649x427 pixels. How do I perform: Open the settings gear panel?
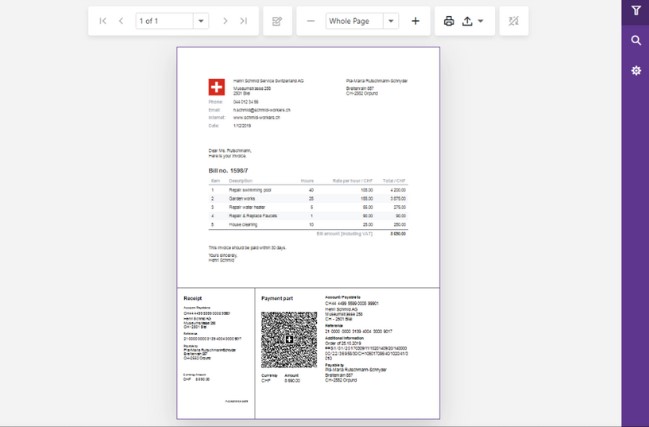click(636, 71)
